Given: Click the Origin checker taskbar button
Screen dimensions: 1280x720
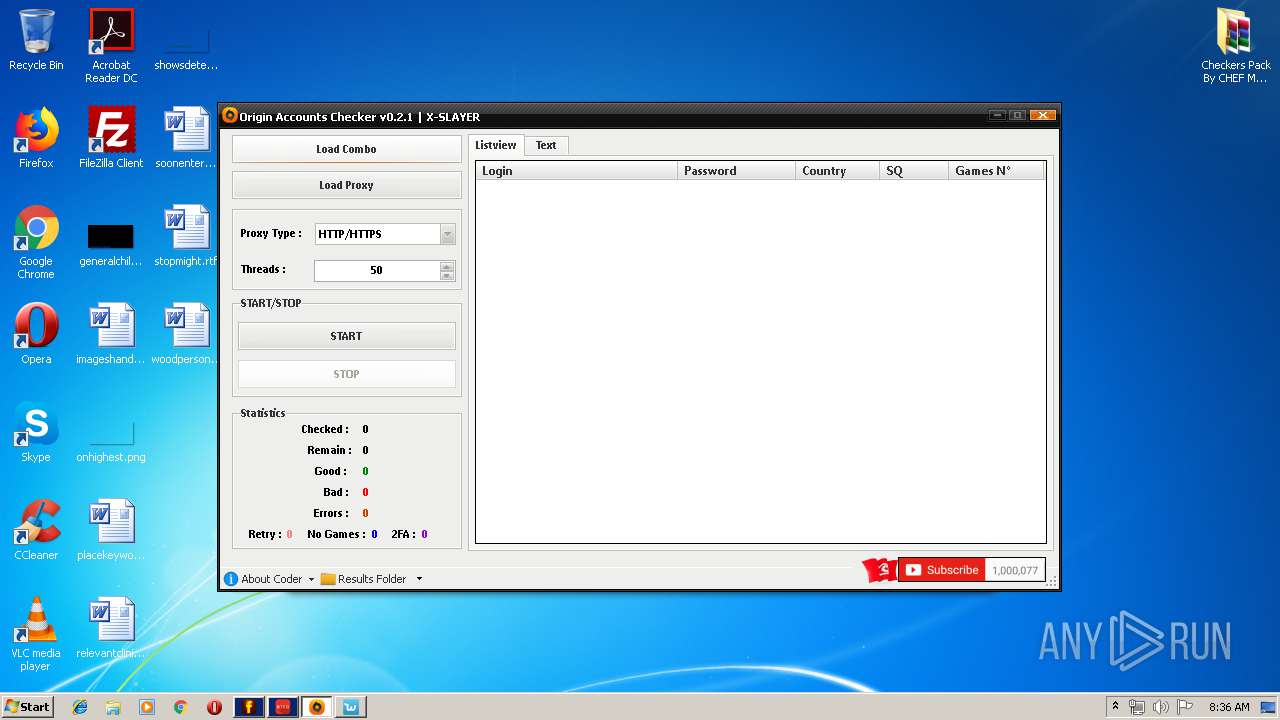Looking at the screenshot, I should pyautogui.click(x=317, y=707).
